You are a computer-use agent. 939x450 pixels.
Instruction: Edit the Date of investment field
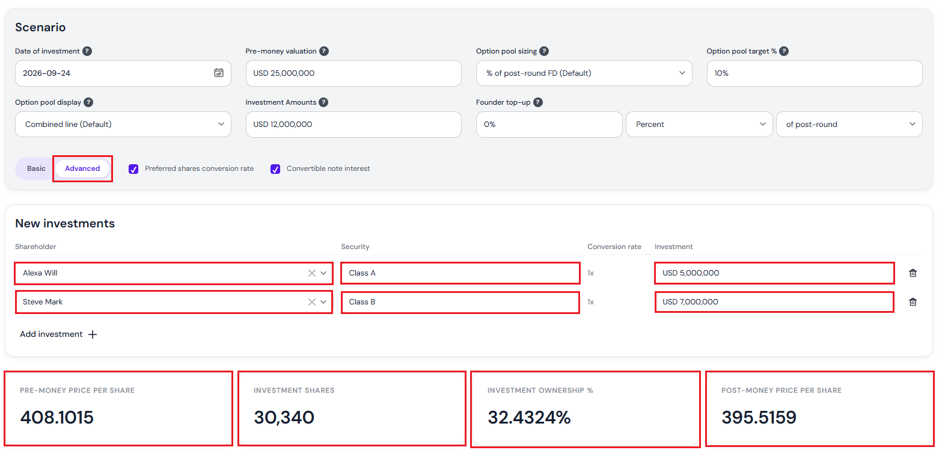click(x=123, y=73)
